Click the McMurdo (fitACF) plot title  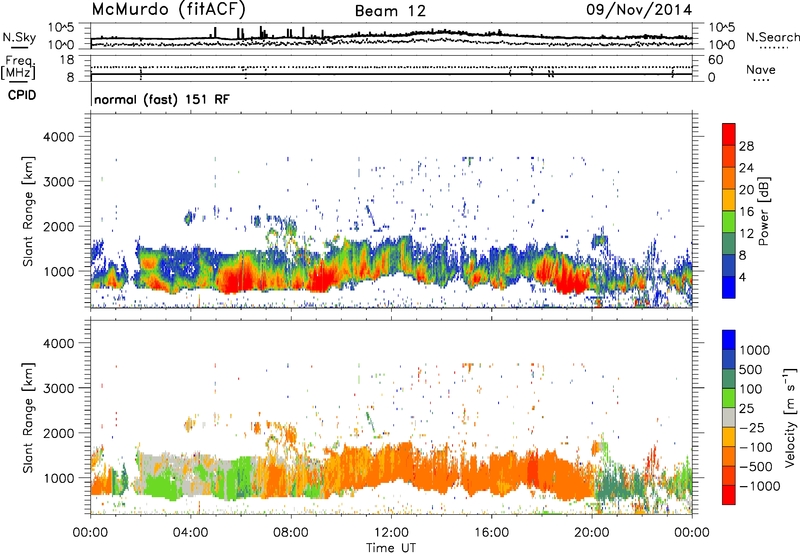(168, 9)
